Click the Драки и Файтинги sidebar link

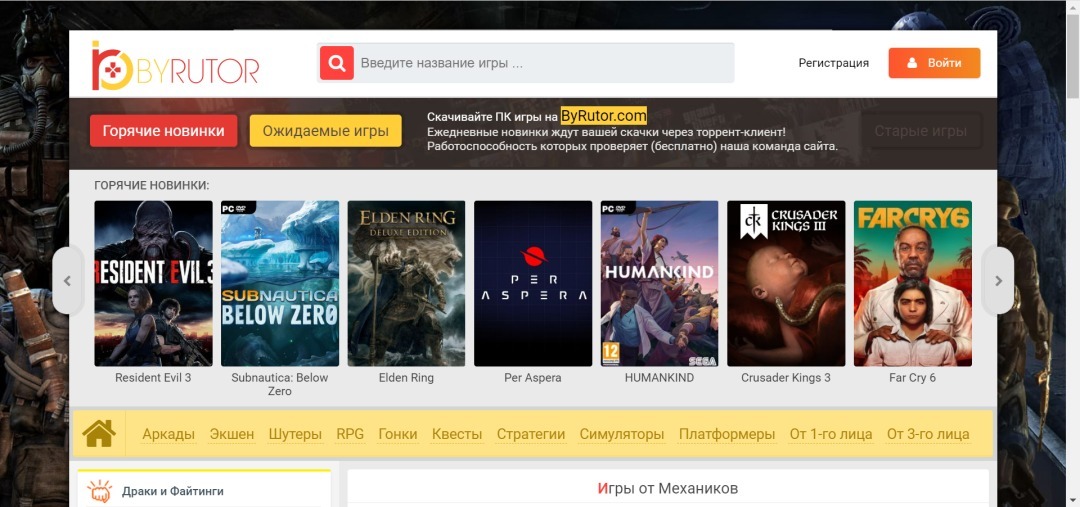pos(173,491)
